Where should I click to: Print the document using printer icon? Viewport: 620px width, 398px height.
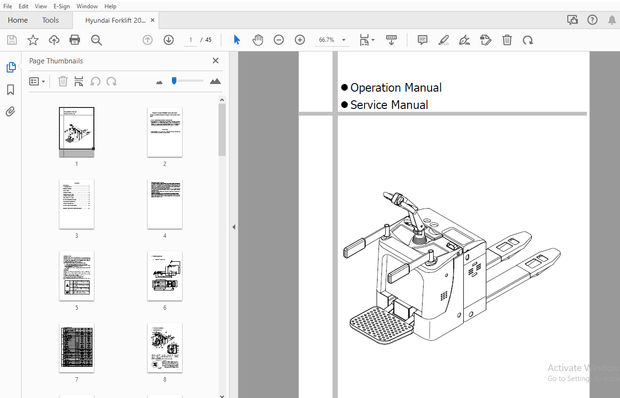click(x=75, y=40)
